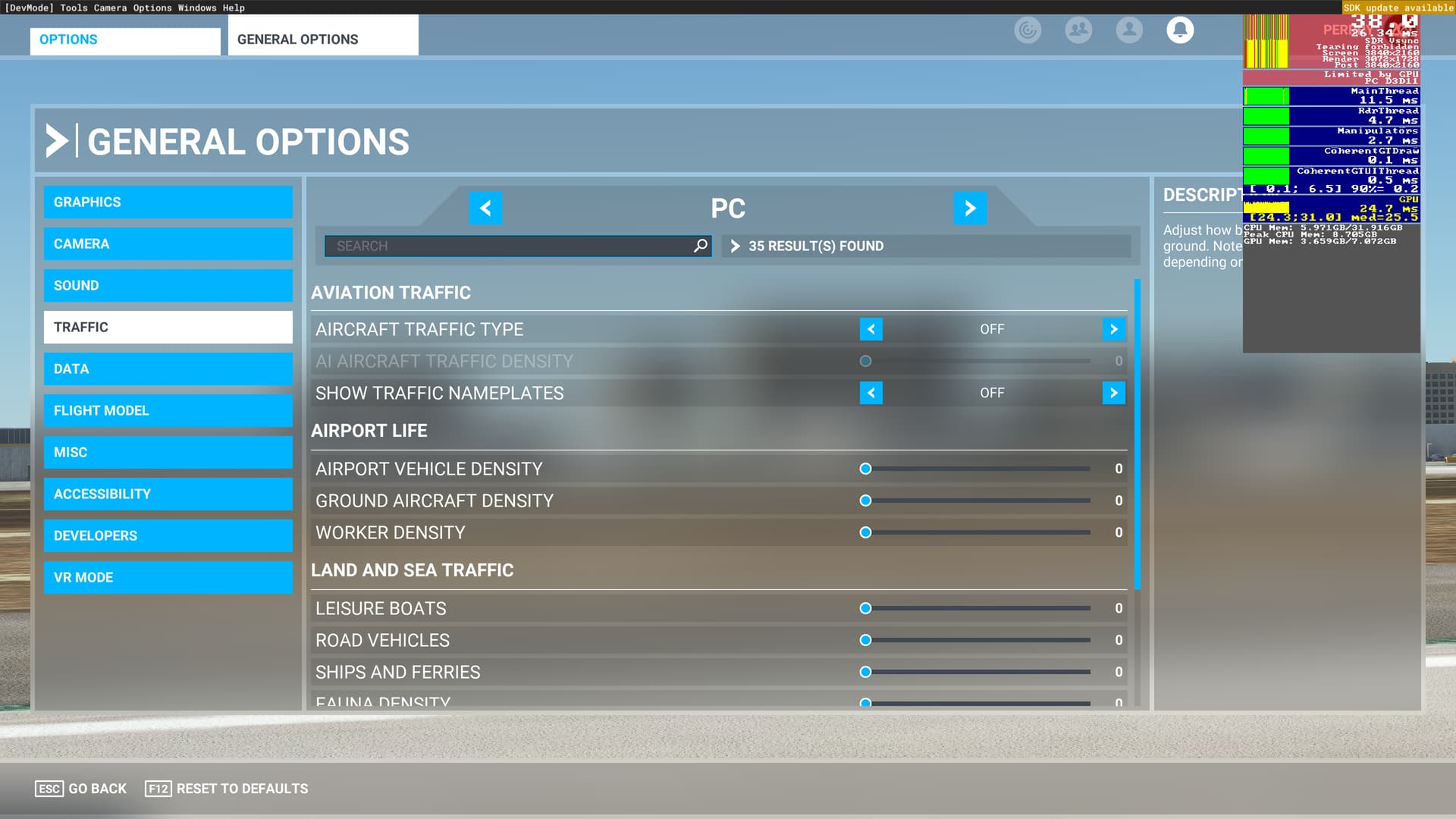Switch platform with right arrow beside PC

(970, 208)
